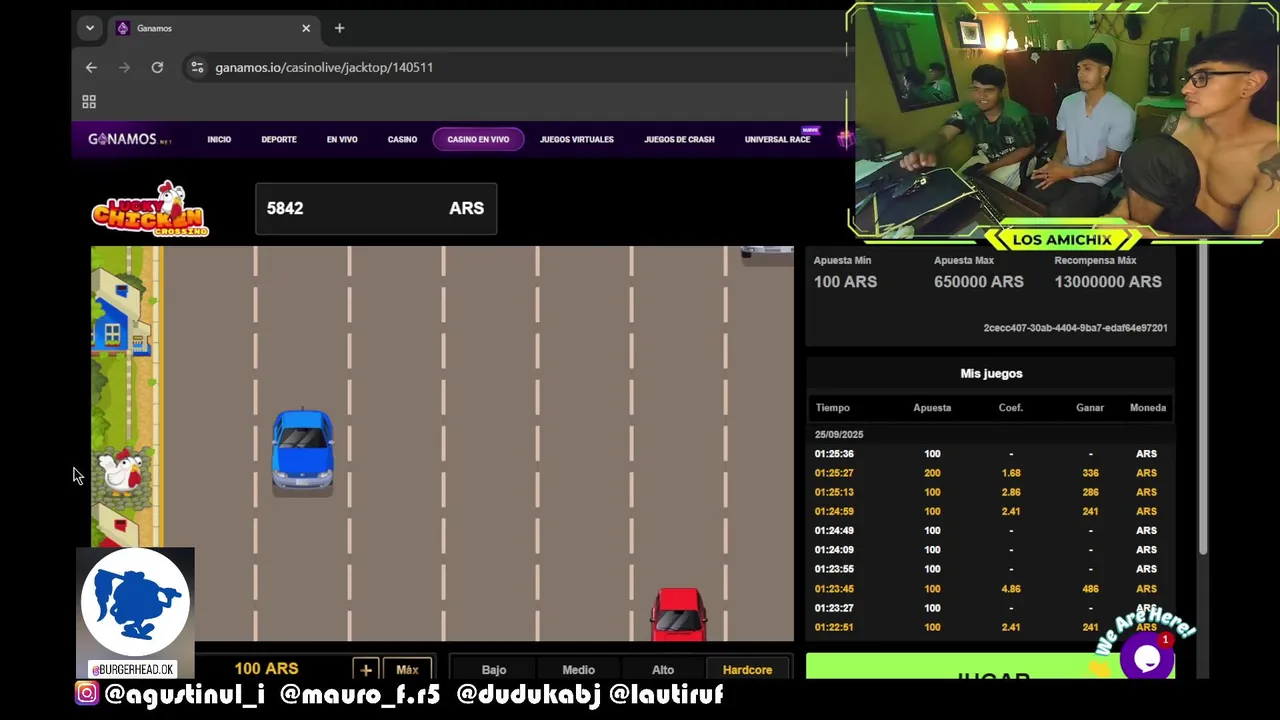The width and height of the screenshot is (1280, 720).
Task: Open the apps grid icon in bookmarks bar
Action: pyautogui.click(x=89, y=102)
